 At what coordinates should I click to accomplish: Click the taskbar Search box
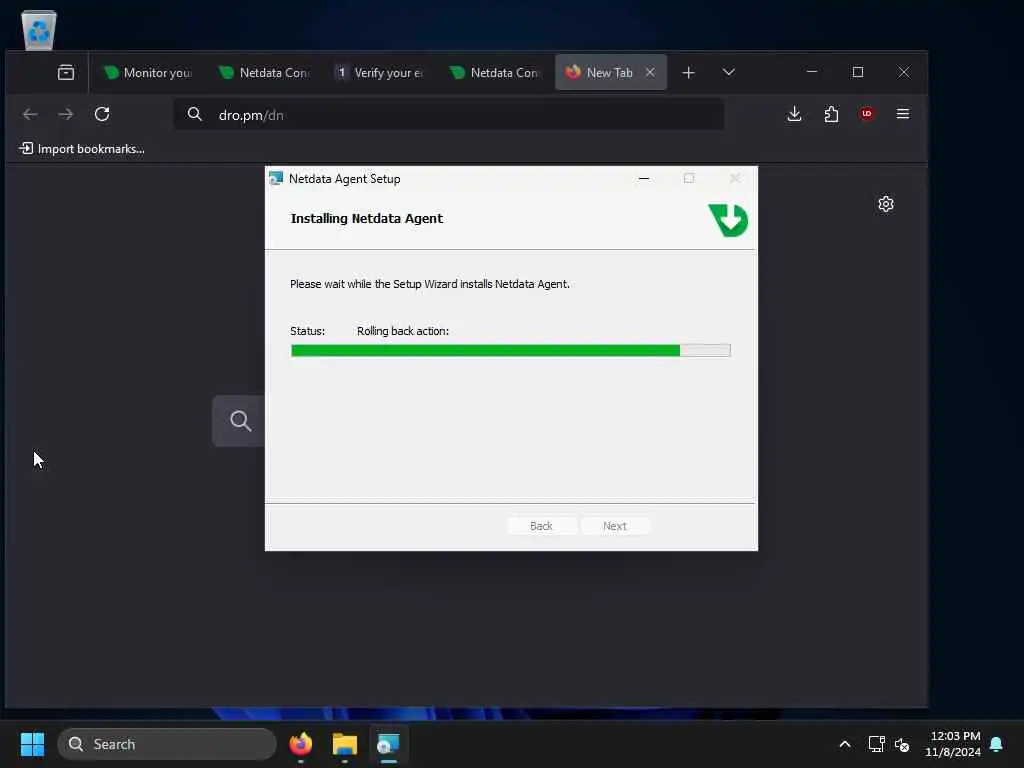(x=167, y=744)
